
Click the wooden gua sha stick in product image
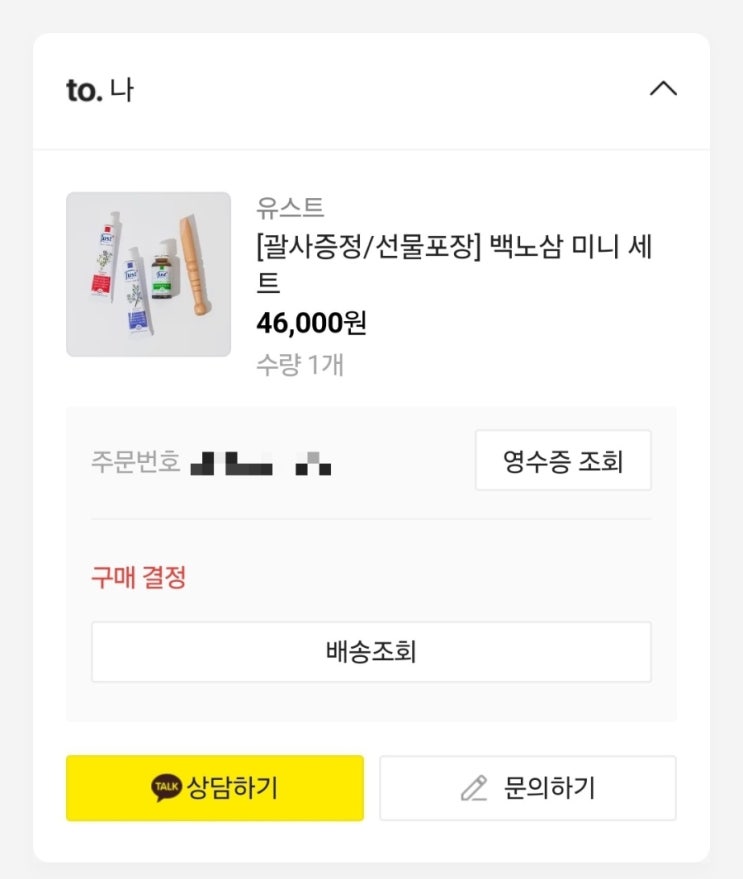pyautogui.click(x=193, y=268)
